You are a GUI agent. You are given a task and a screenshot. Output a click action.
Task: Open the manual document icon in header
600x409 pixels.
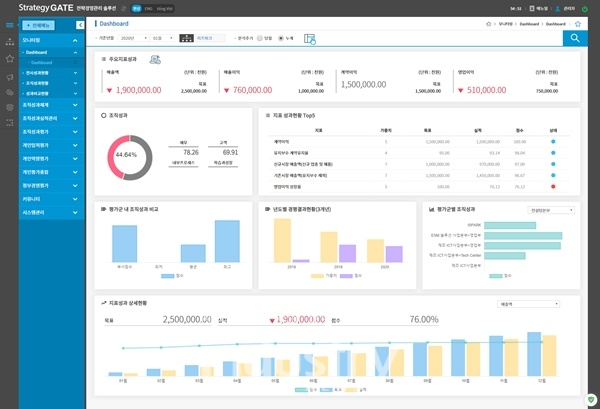pyautogui.click(x=532, y=8)
